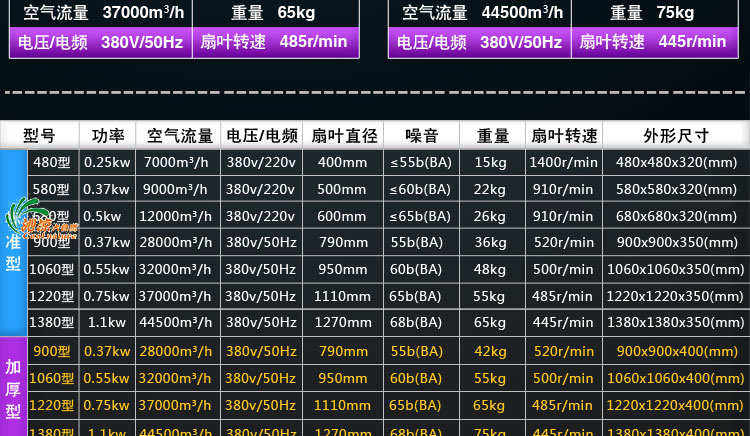
Task: Click the purple 扇叶转速 445r/min bar
Action: click(x=652, y=42)
